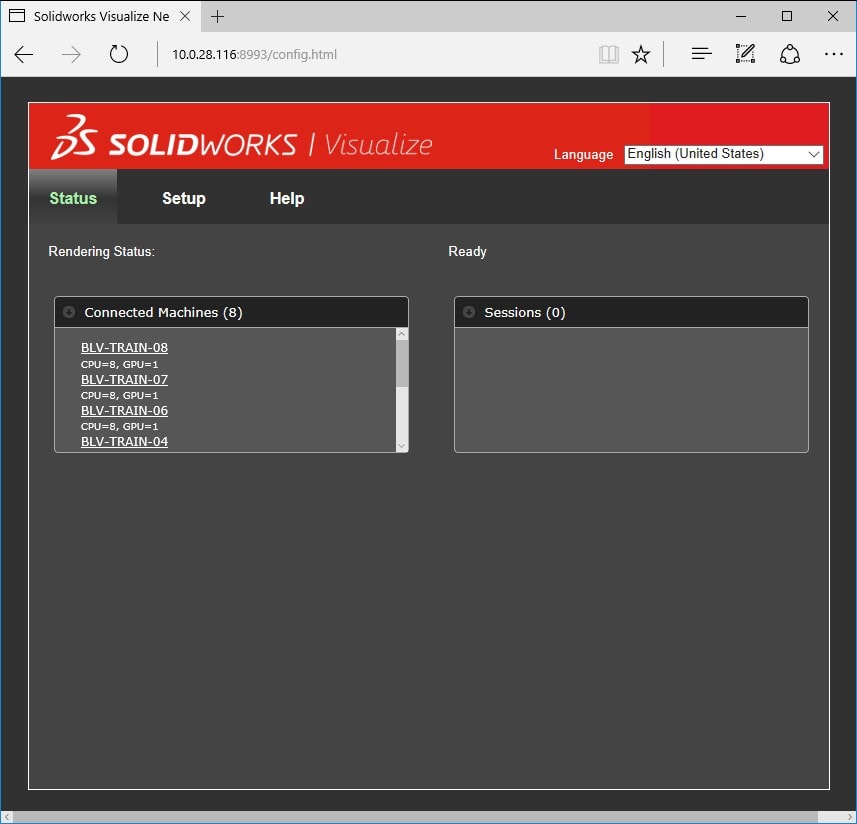
Task: Collapse the Connected Machines panel
Action: [69, 312]
